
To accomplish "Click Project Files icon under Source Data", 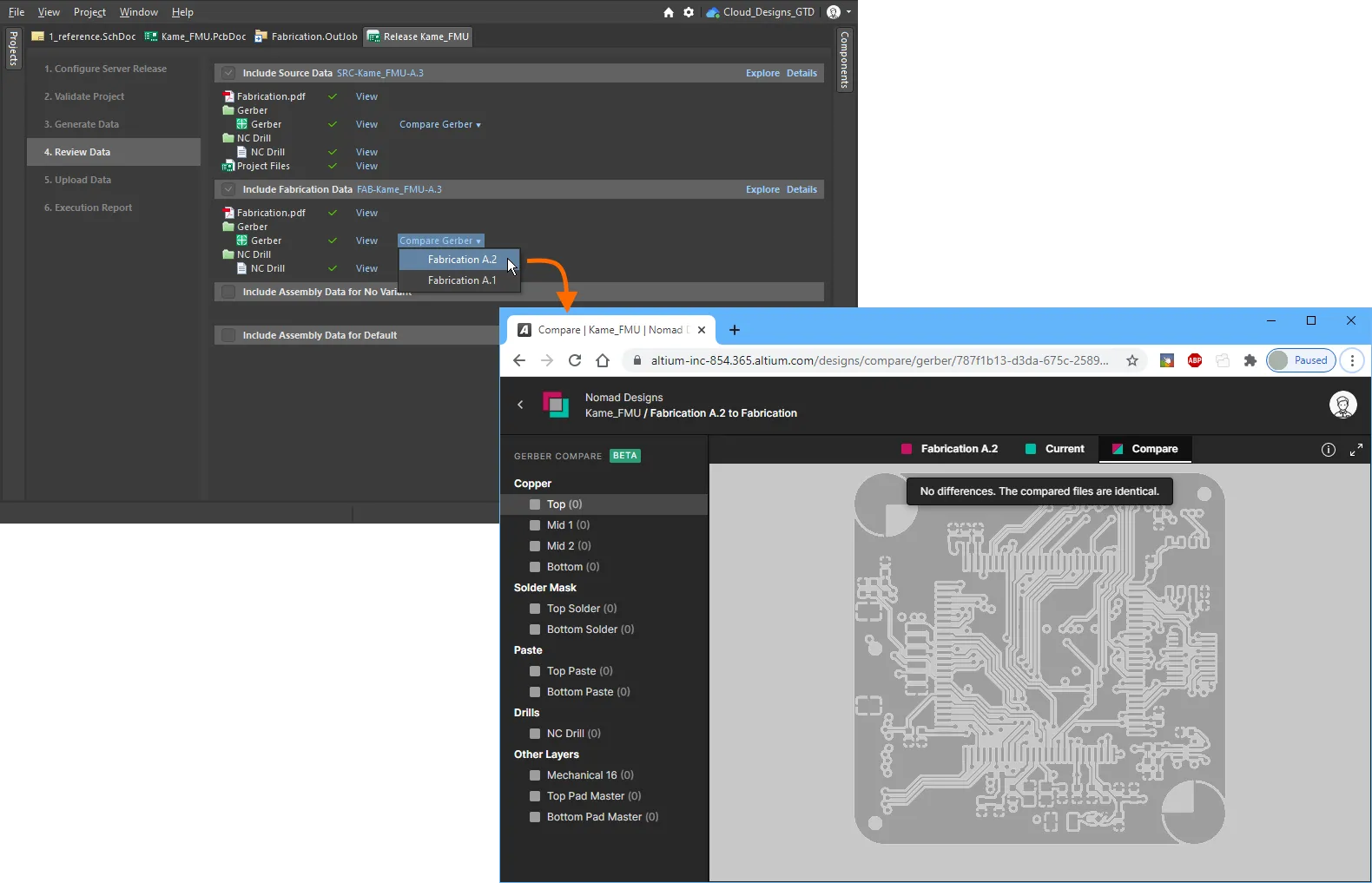I will pos(228,166).
